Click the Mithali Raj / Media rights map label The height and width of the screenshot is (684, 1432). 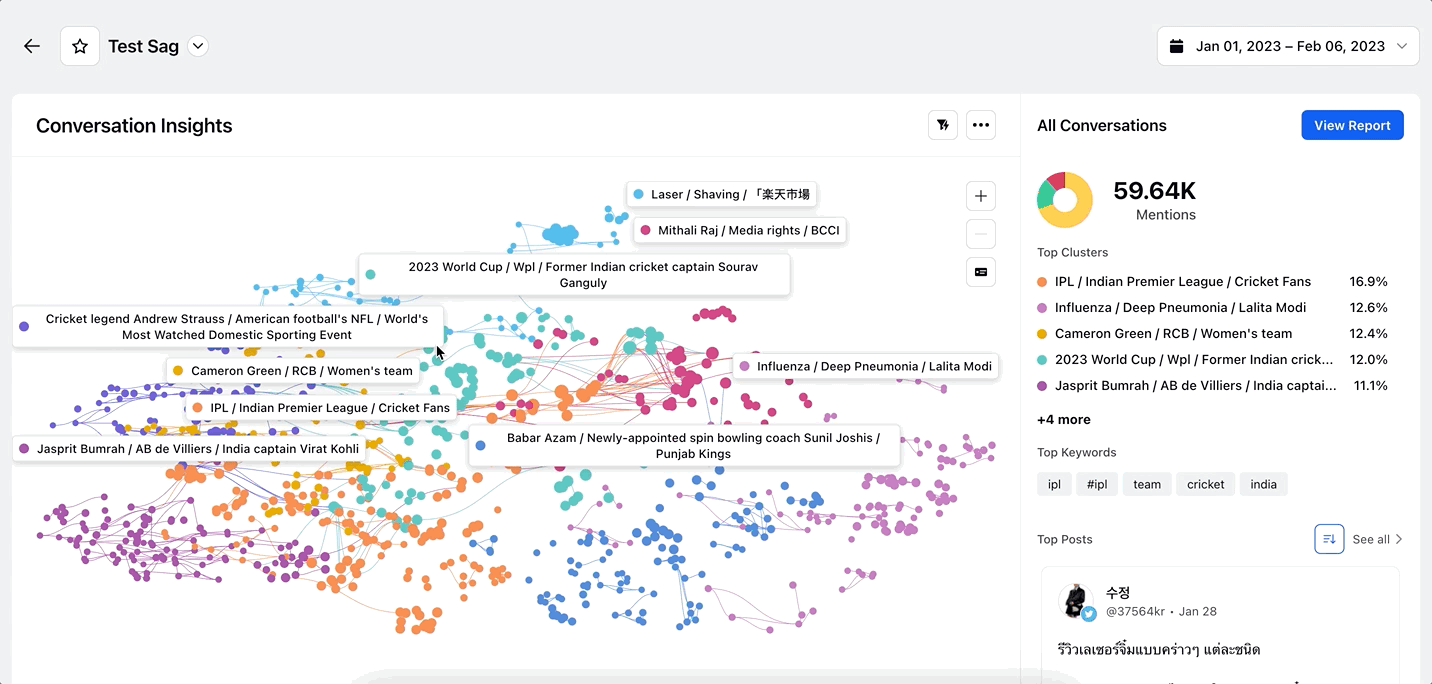[740, 230]
